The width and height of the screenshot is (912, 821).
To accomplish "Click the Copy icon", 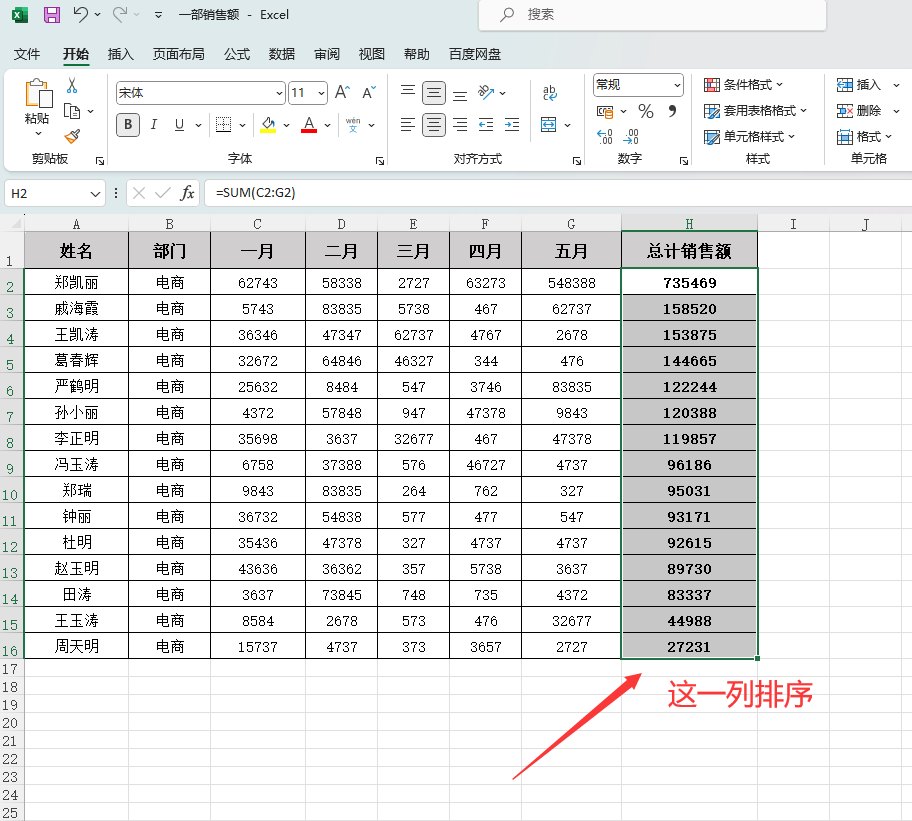I will 72,111.
